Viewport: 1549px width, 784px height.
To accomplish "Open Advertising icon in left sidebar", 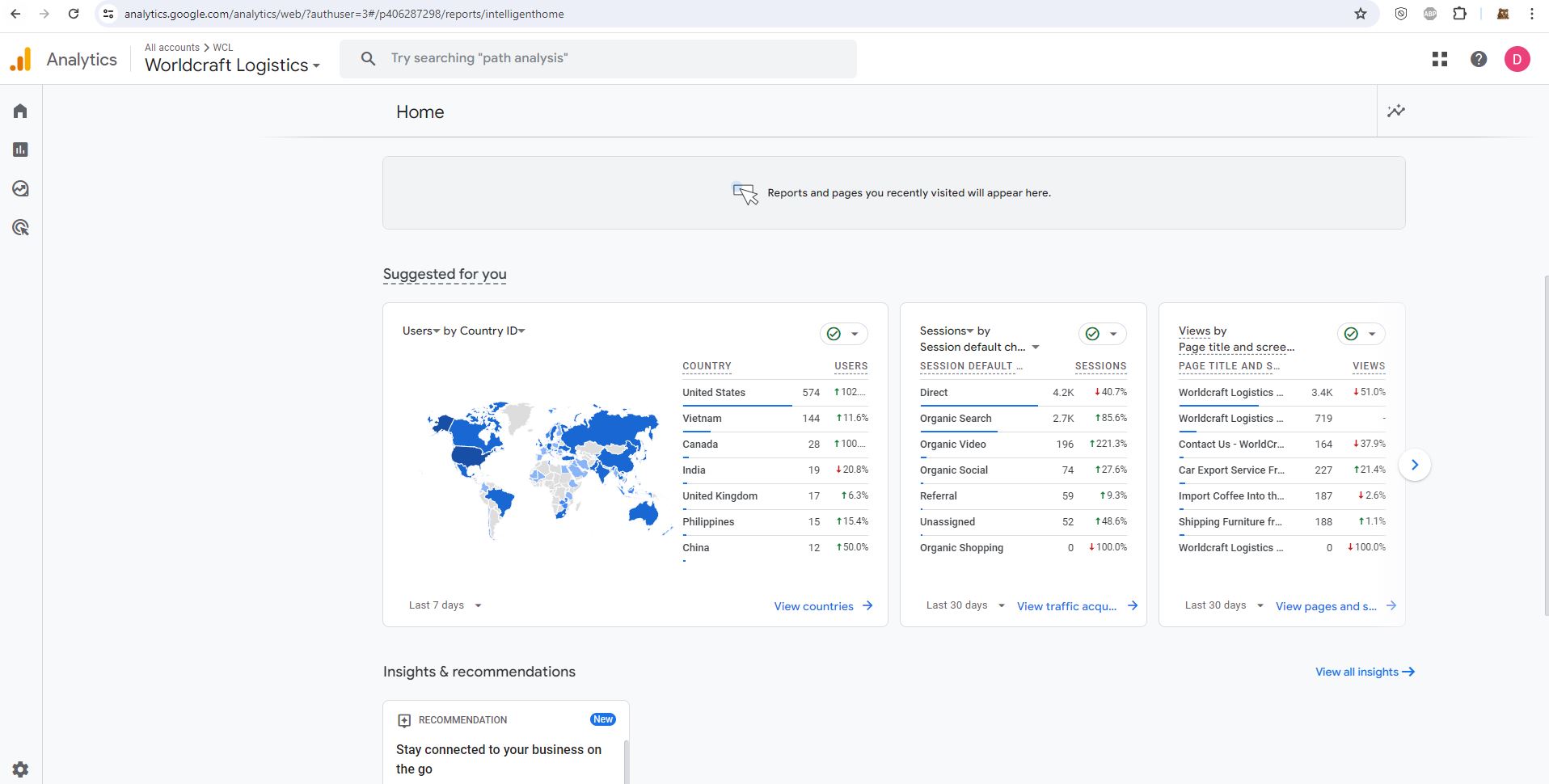I will (20, 227).
